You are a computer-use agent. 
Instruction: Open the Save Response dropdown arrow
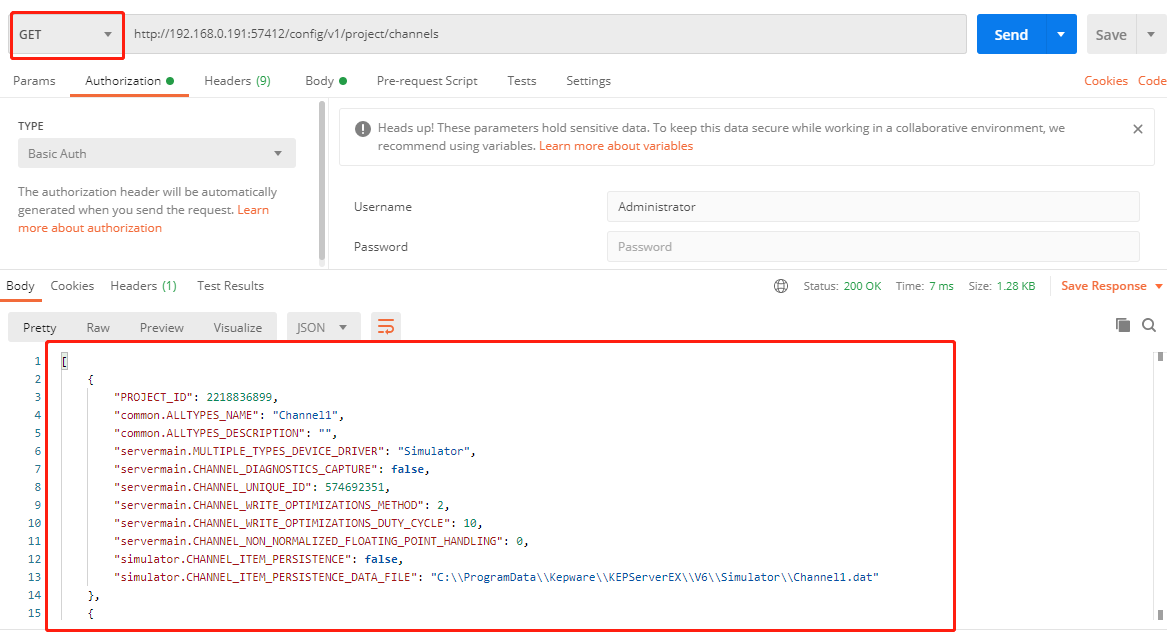click(1159, 286)
